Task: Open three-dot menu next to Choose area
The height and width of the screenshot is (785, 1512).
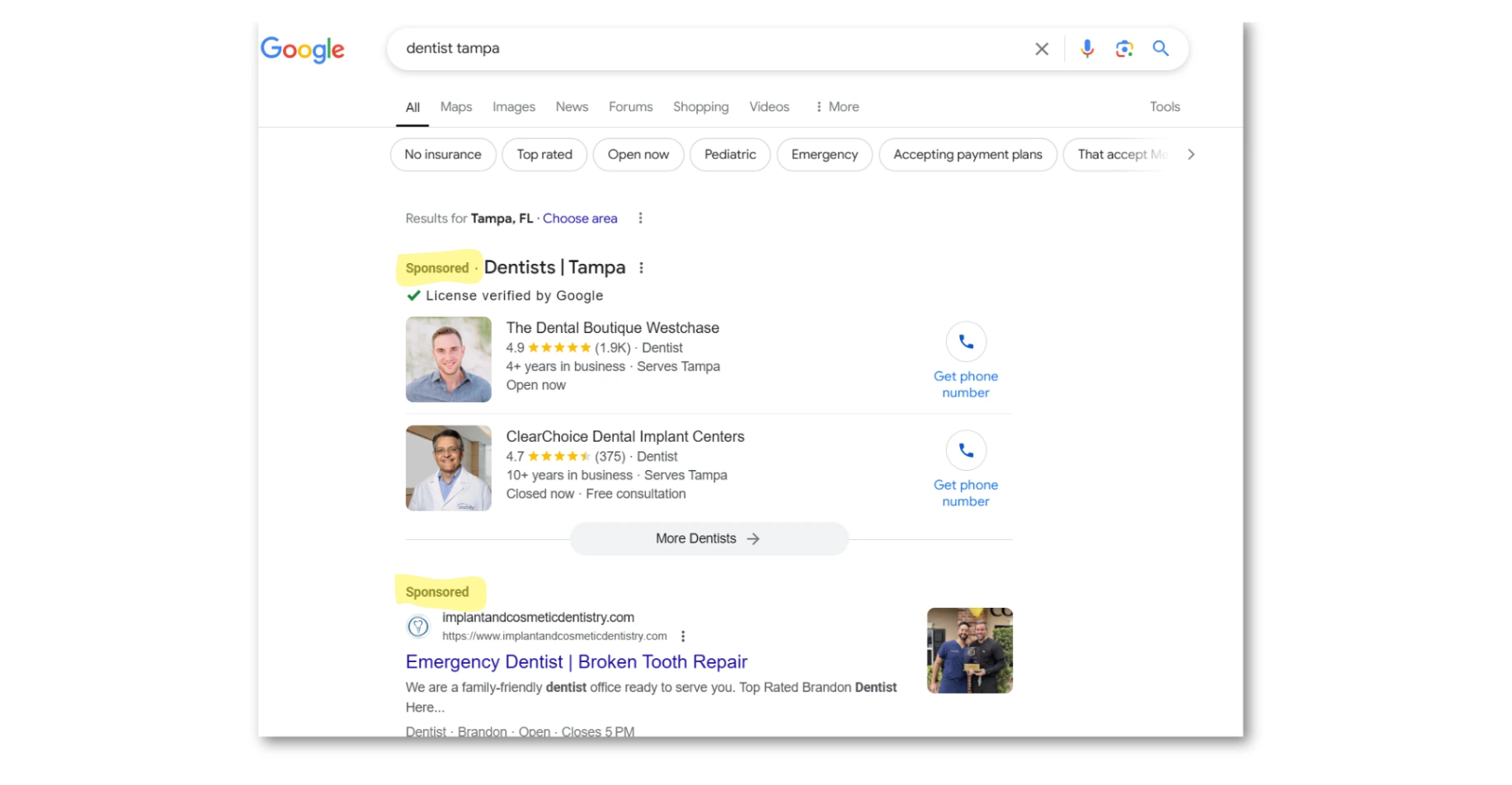Action: 640,219
